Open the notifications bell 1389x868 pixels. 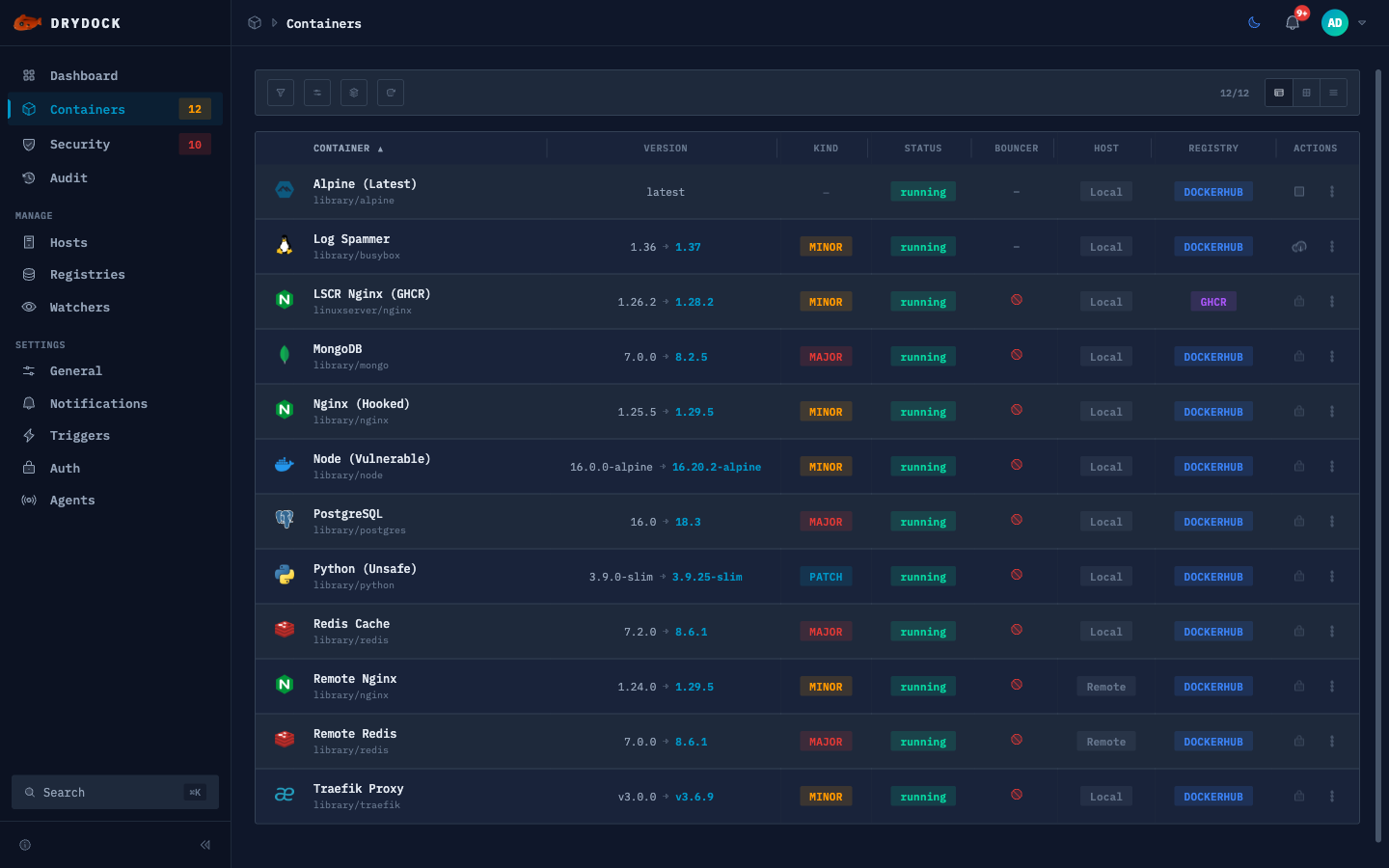coord(1293,23)
